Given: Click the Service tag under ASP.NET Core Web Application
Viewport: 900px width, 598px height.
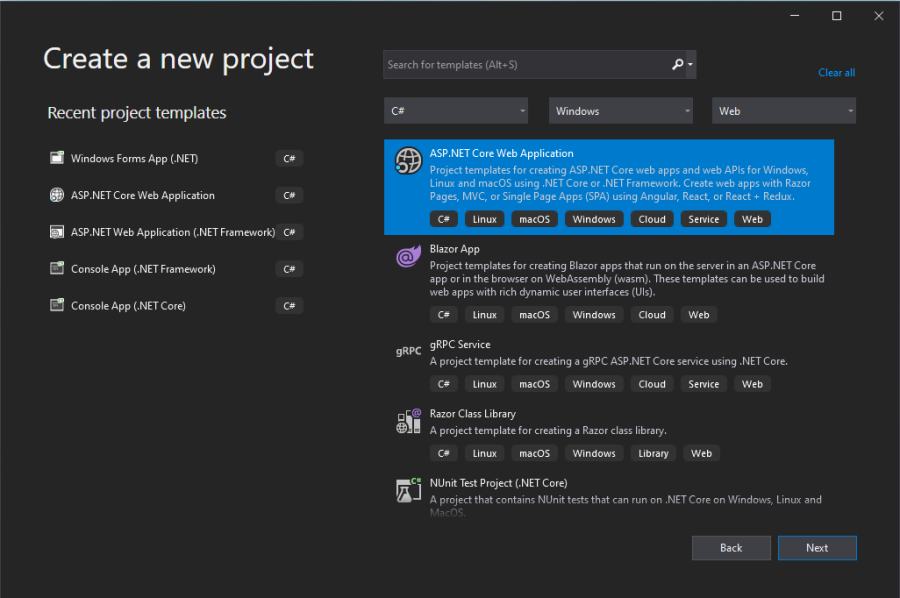Looking at the screenshot, I should 704,219.
